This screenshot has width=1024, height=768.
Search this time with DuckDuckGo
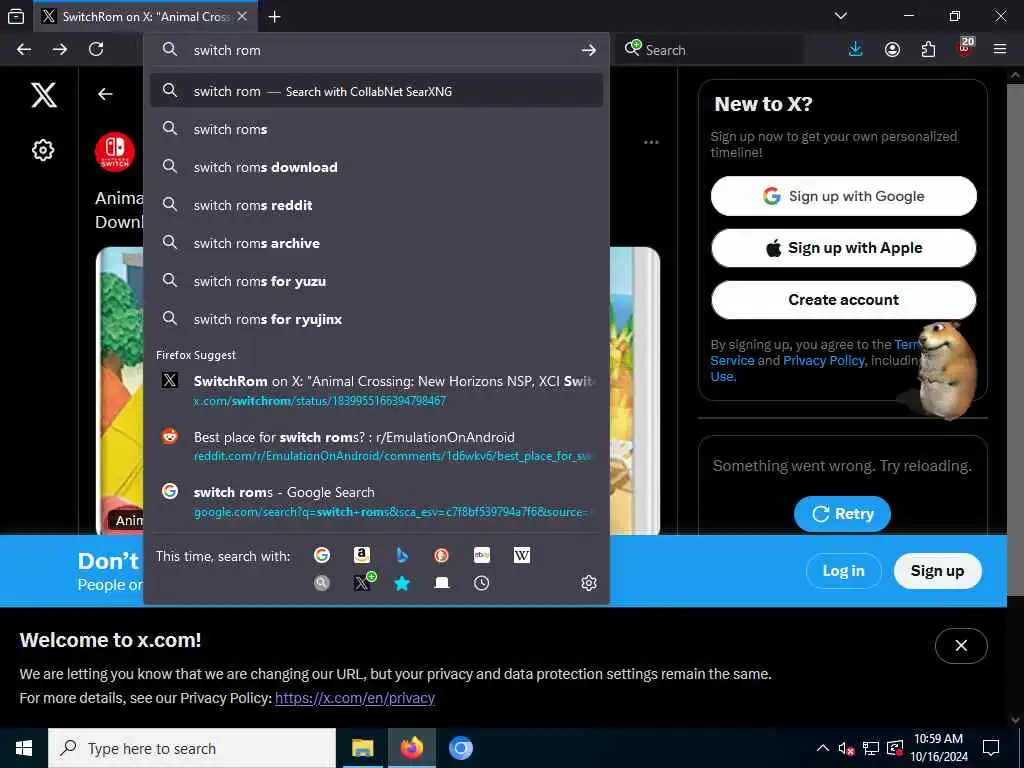(x=441, y=555)
